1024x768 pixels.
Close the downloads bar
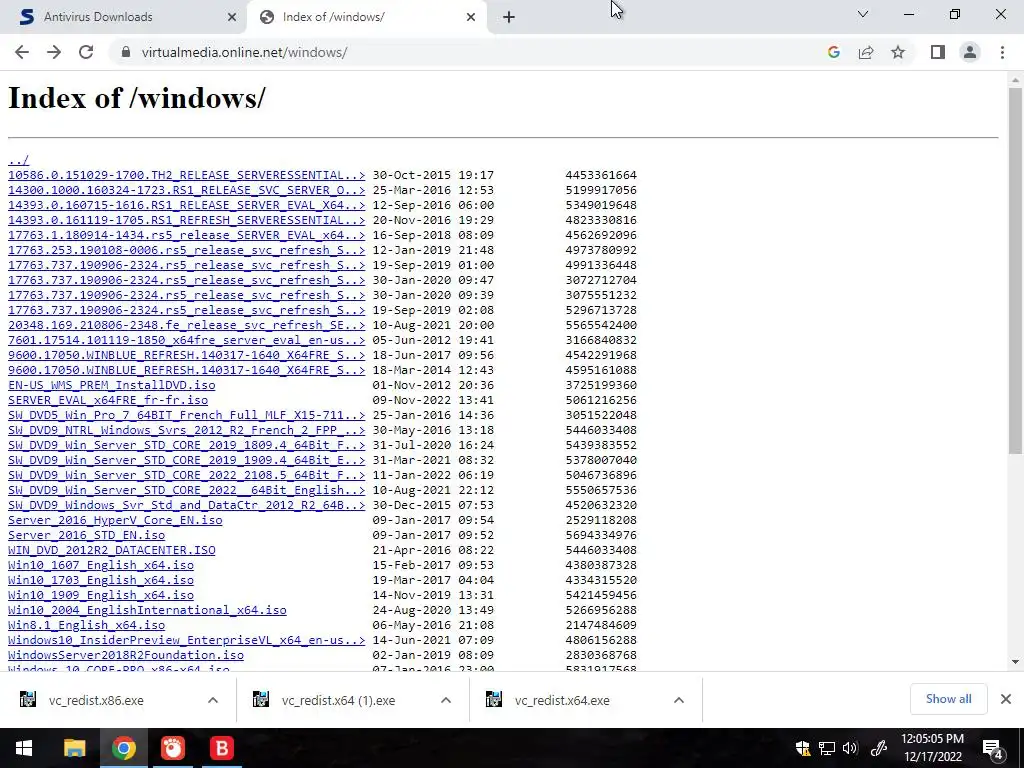[1006, 699]
